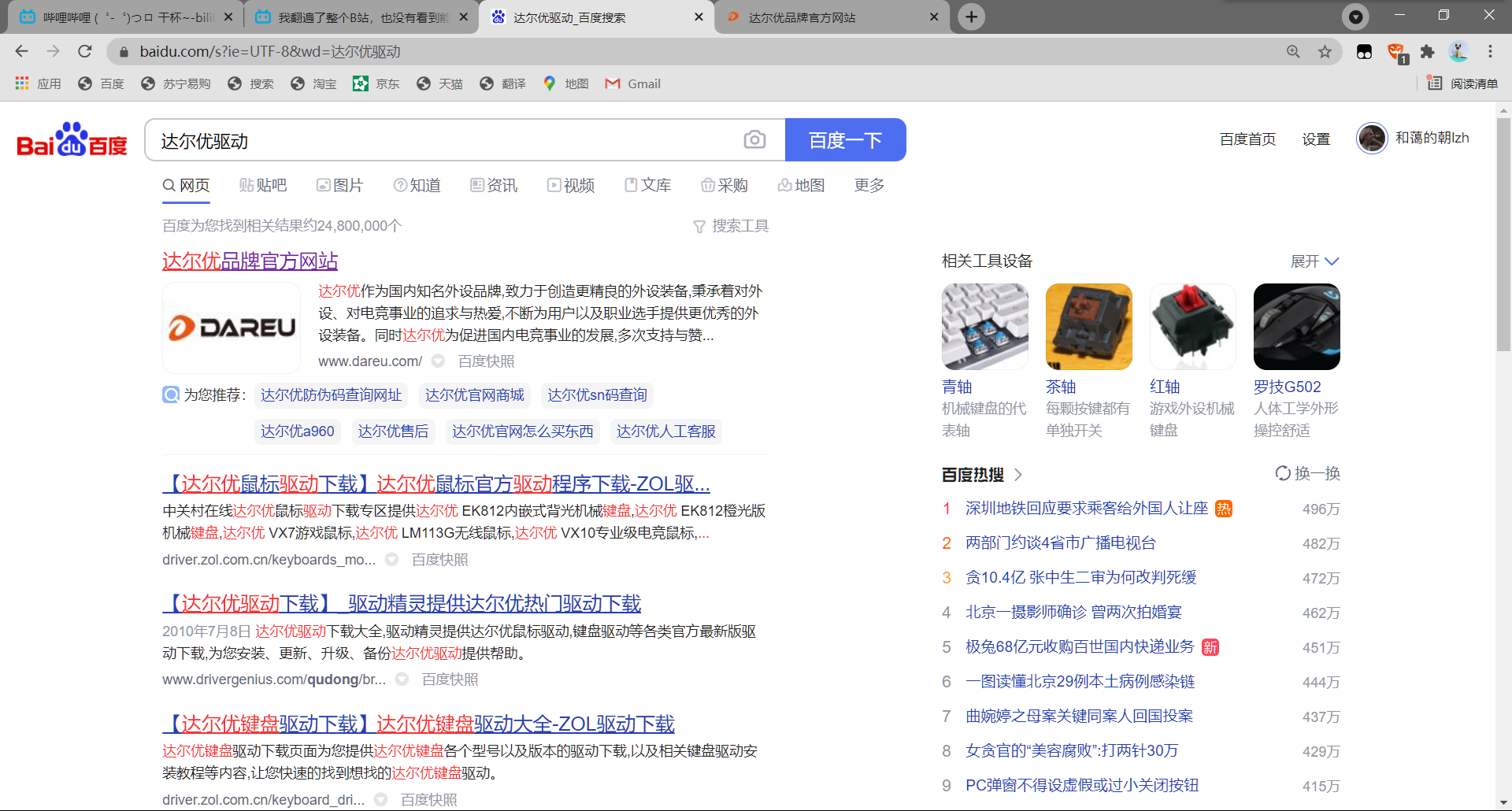
Task: Open the 达尔优鼠标驱动下载 ZOL result
Action: click(436, 483)
